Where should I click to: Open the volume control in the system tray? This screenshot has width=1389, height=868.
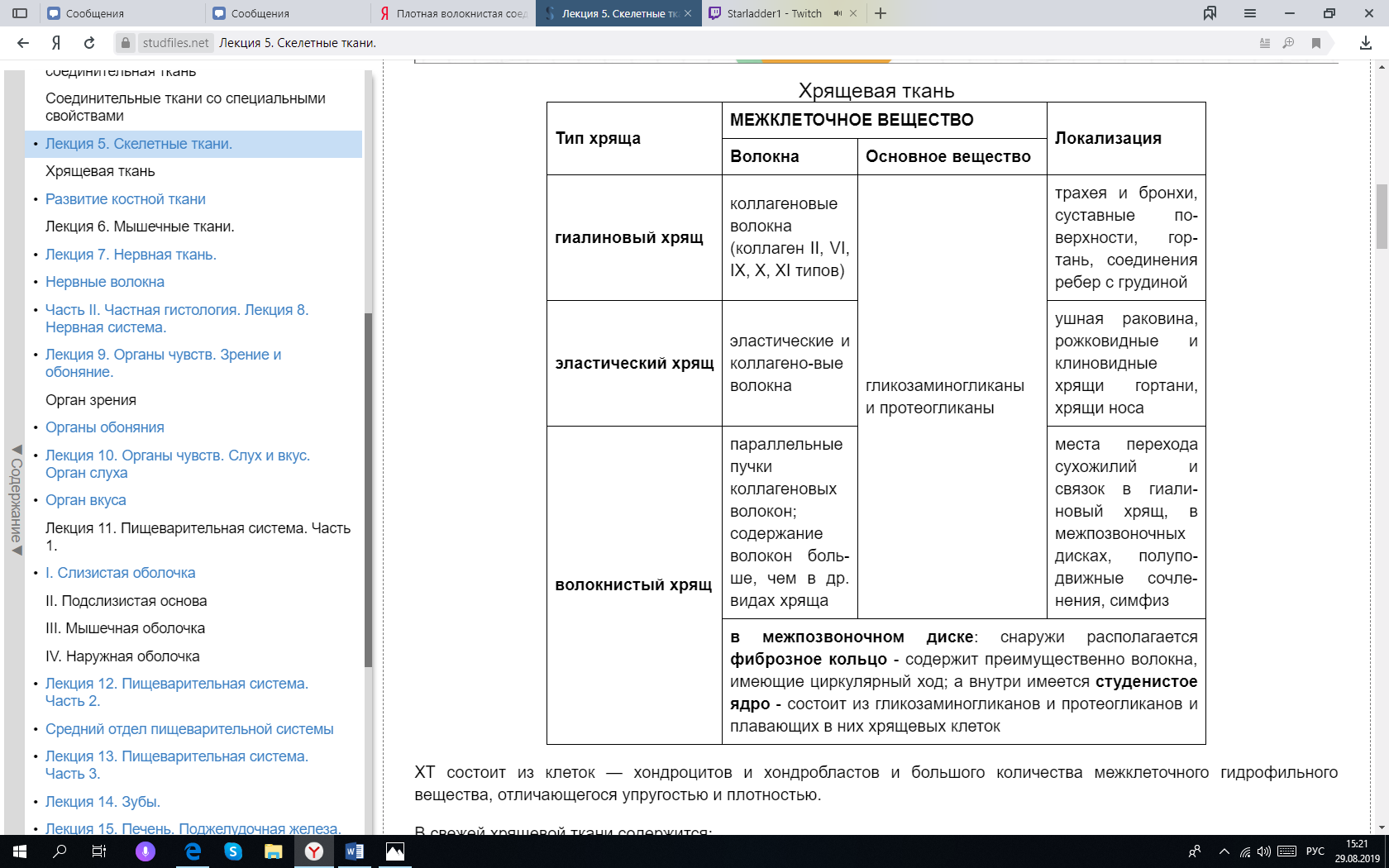coord(1263,851)
